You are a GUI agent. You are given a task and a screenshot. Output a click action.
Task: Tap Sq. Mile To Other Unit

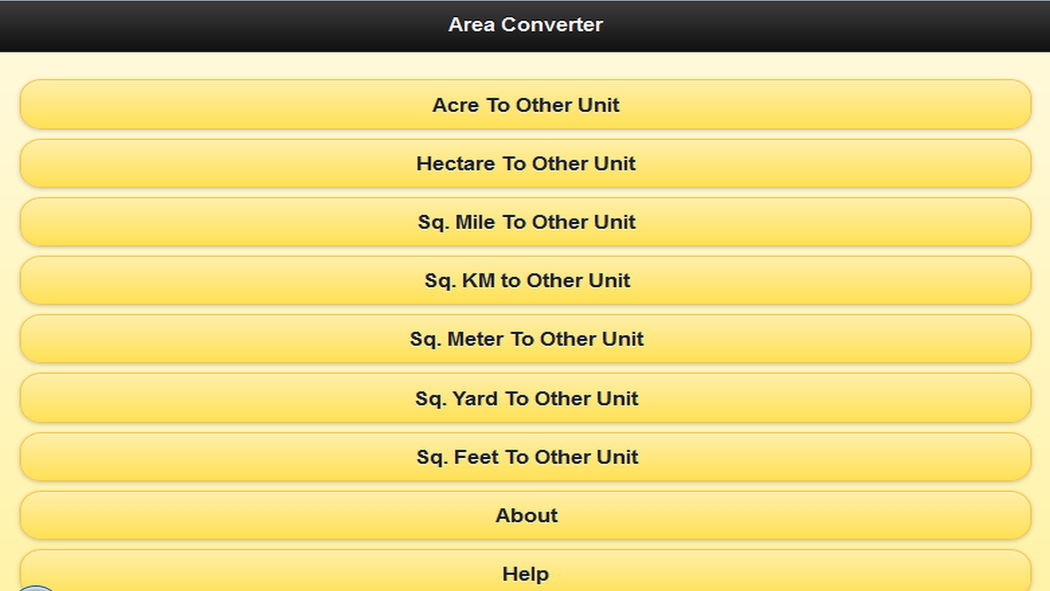tap(525, 222)
